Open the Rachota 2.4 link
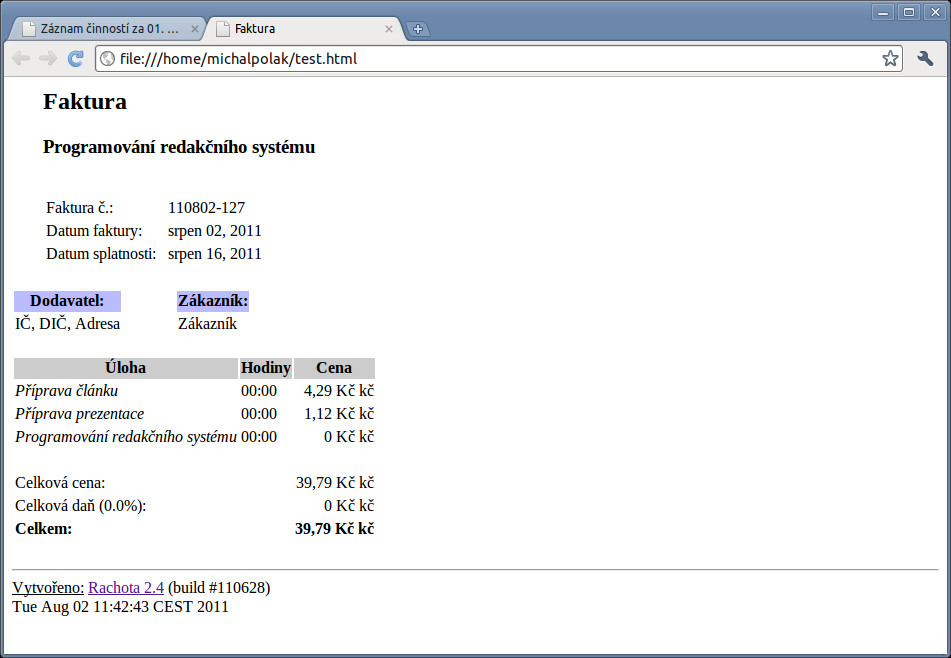 tap(126, 588)
